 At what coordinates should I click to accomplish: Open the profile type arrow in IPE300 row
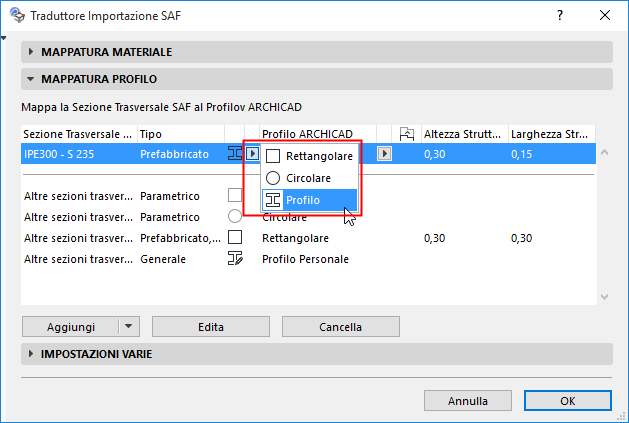coord(252,154)
